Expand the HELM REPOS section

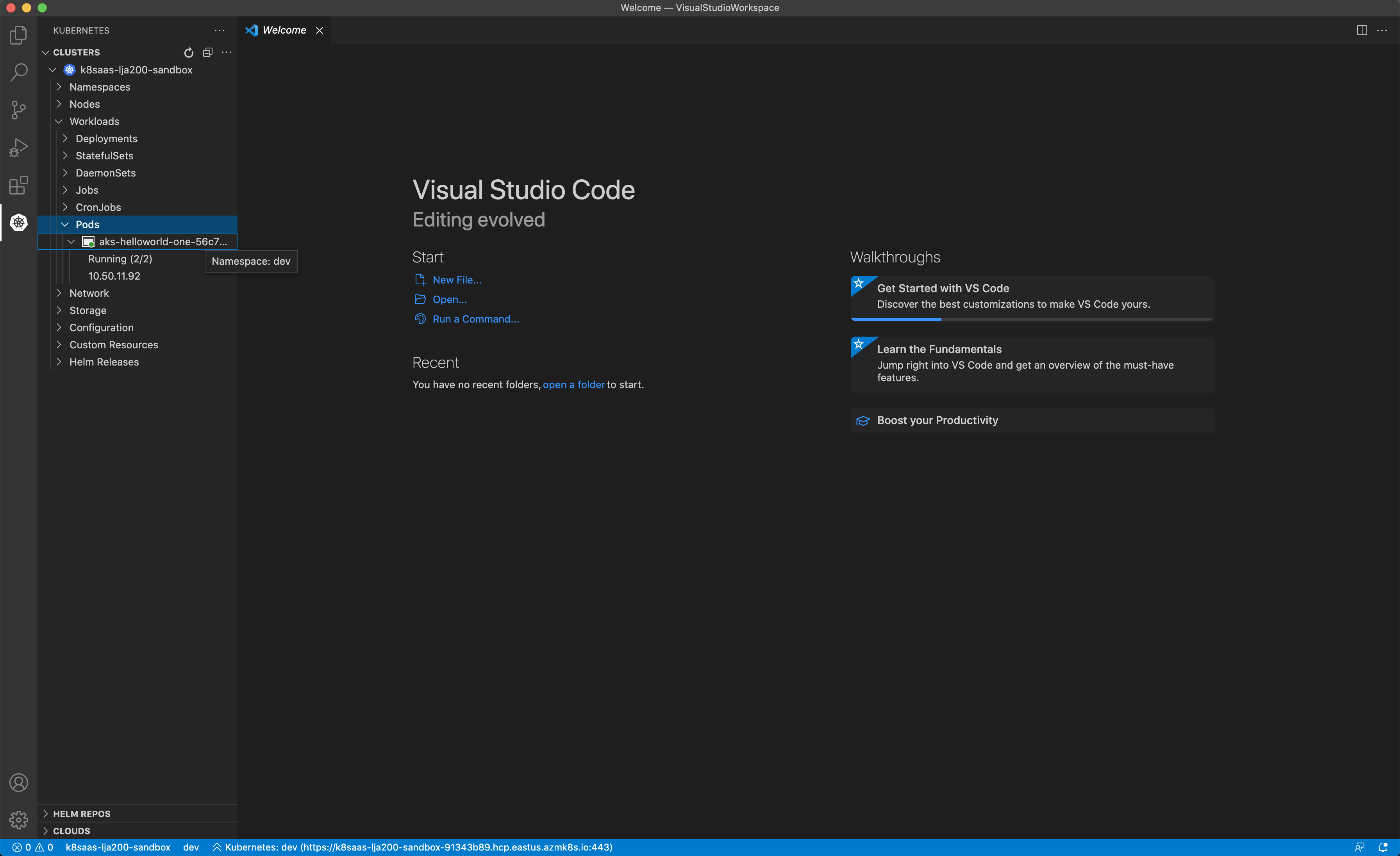[x=137, y=813]
